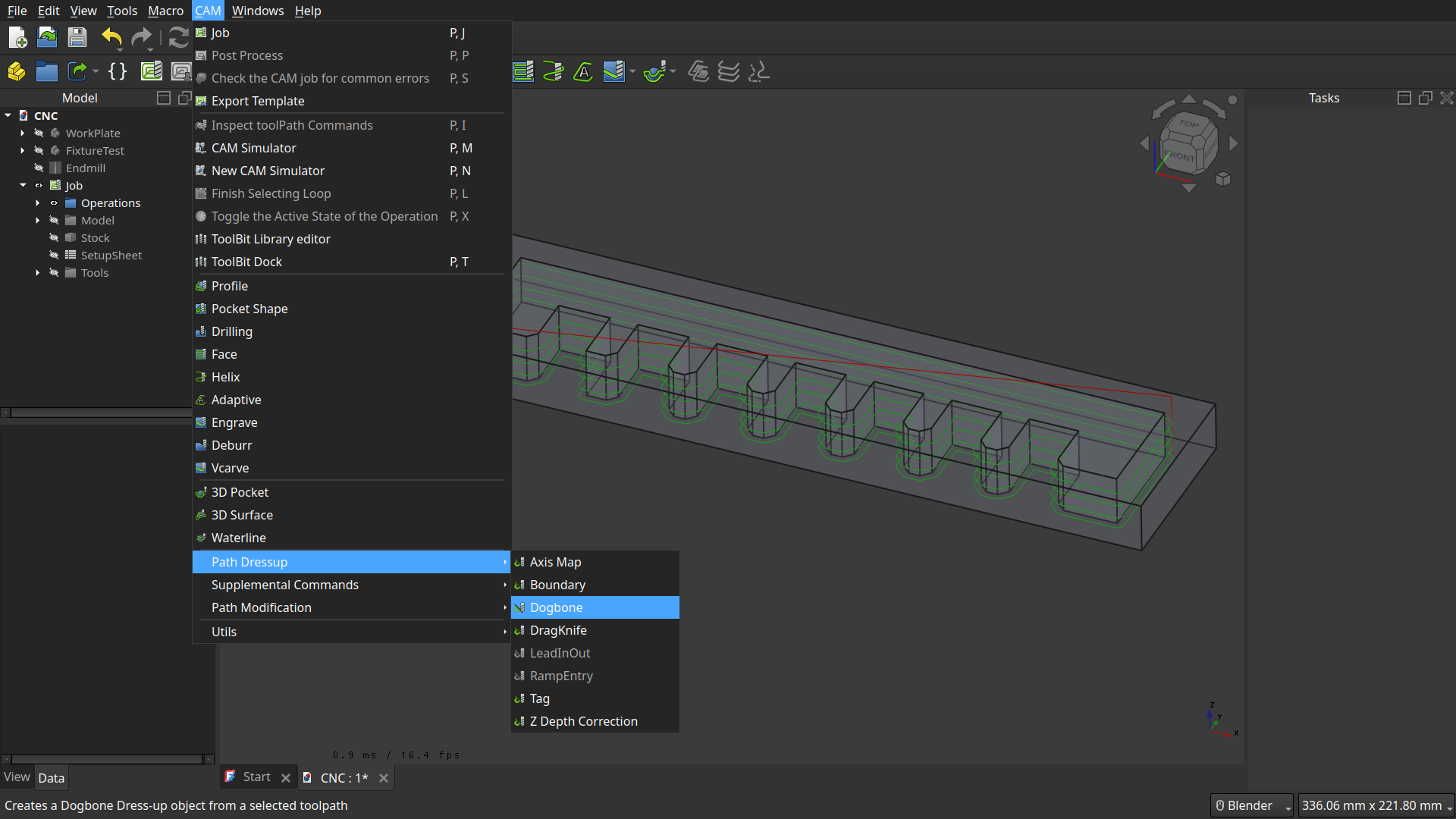Open the dimension units dropdown in status bar
The height and width of the screenshot is (819, 1456).
[1376, 805]
